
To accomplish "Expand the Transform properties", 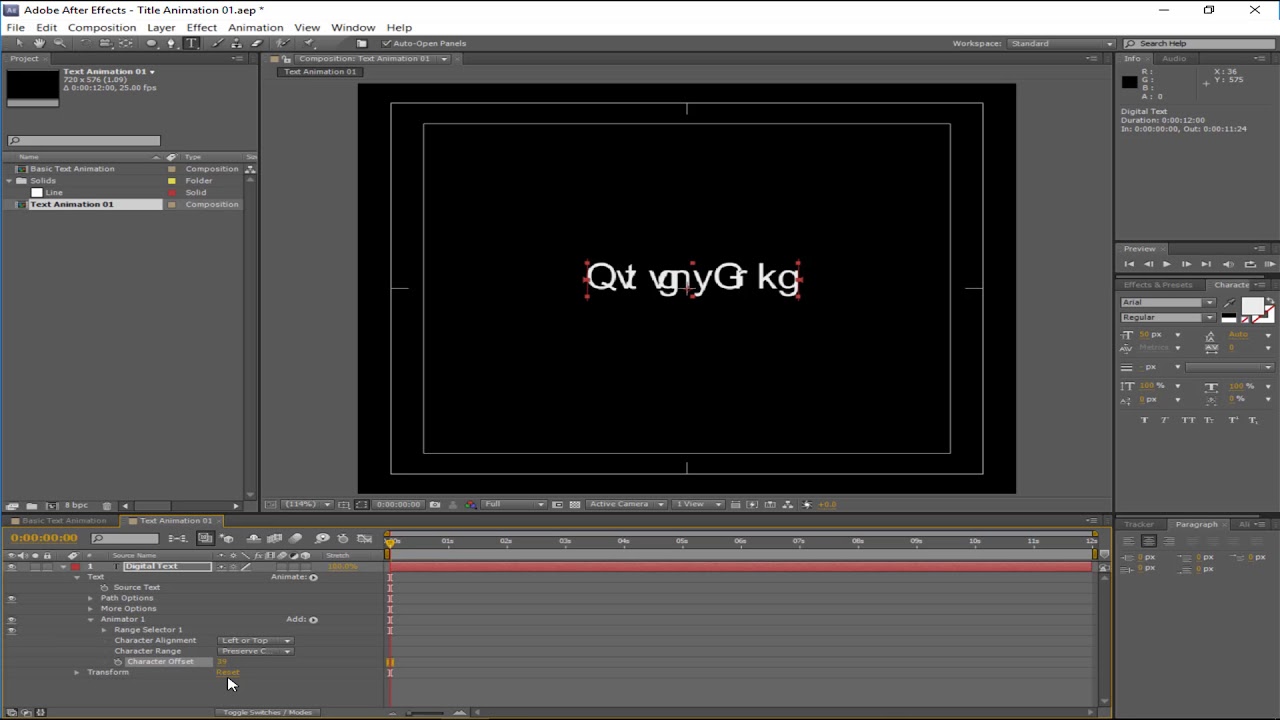I will [77, 672].
